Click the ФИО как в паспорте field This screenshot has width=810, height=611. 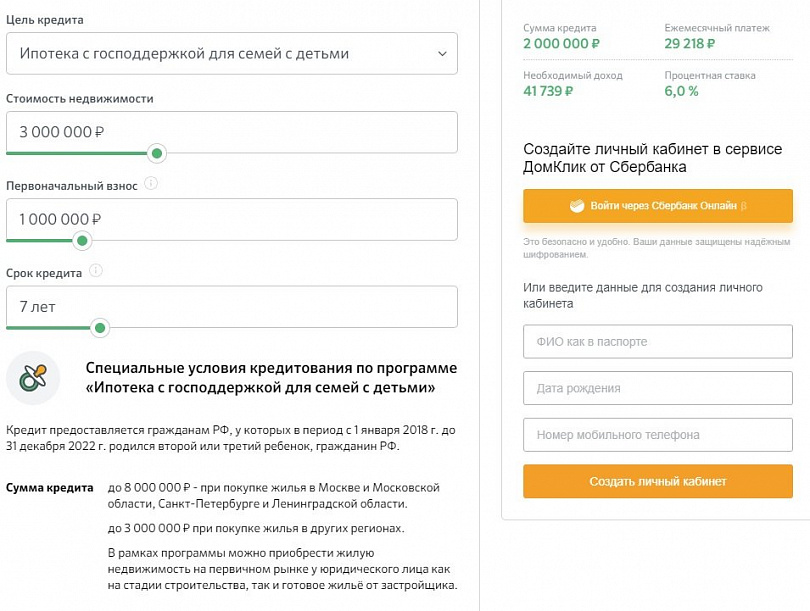(x=657, y=342)
